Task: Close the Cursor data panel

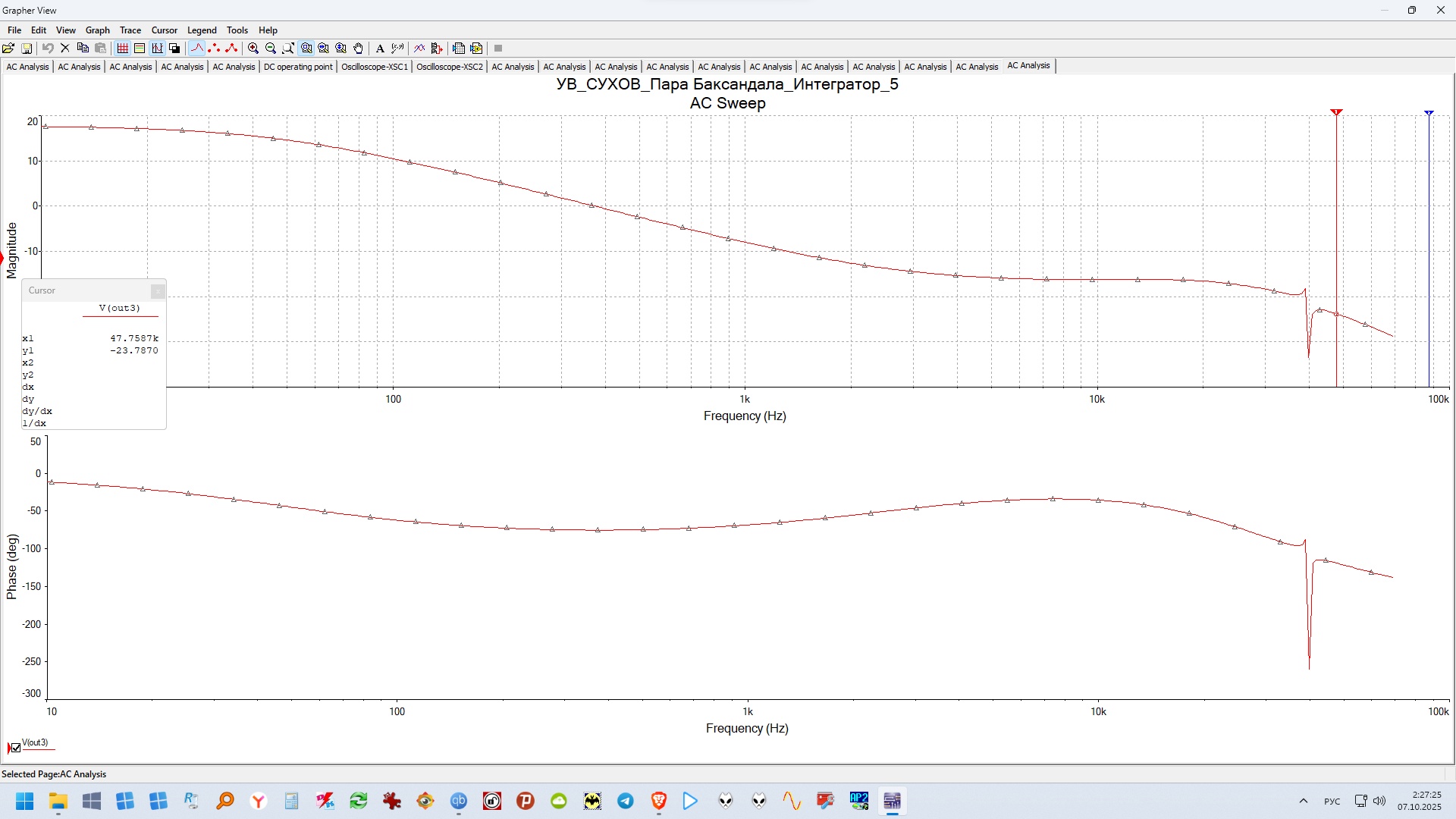Action: pos(157,290)
